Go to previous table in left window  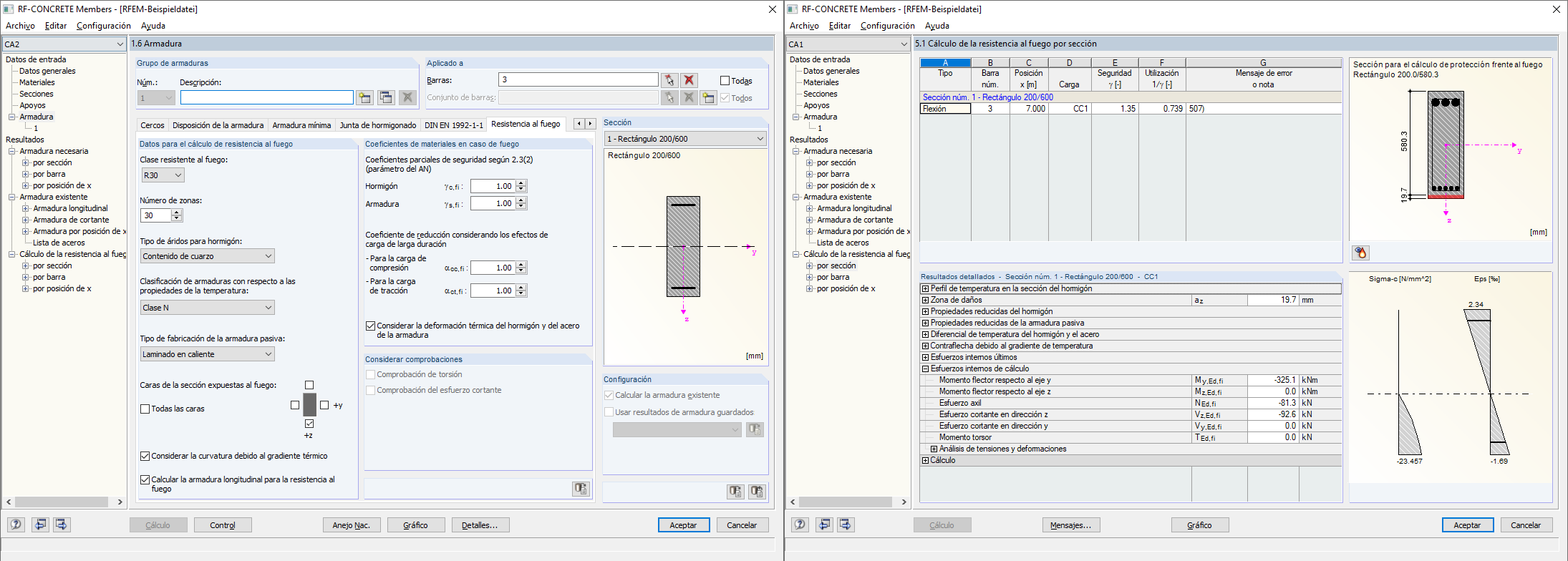41,525
